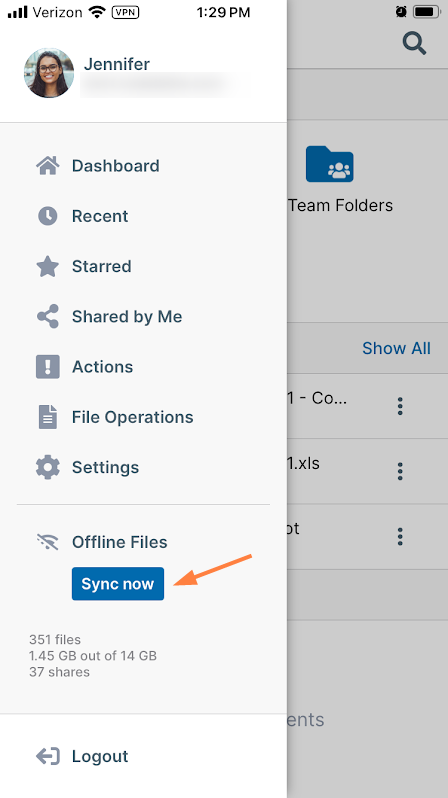Open the search magnifier icon
448x798 pixels.
click(x=414, y=43)
